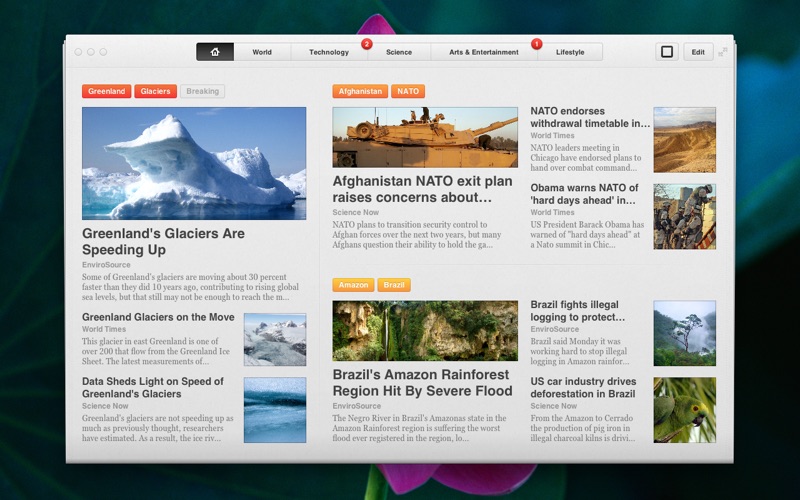Open headline "Greenland's Glaciers Are Speeding Up"
Image resolution: width=800 pixels, height=500 pixels.
pyautogui.click(x=163, y=241)
